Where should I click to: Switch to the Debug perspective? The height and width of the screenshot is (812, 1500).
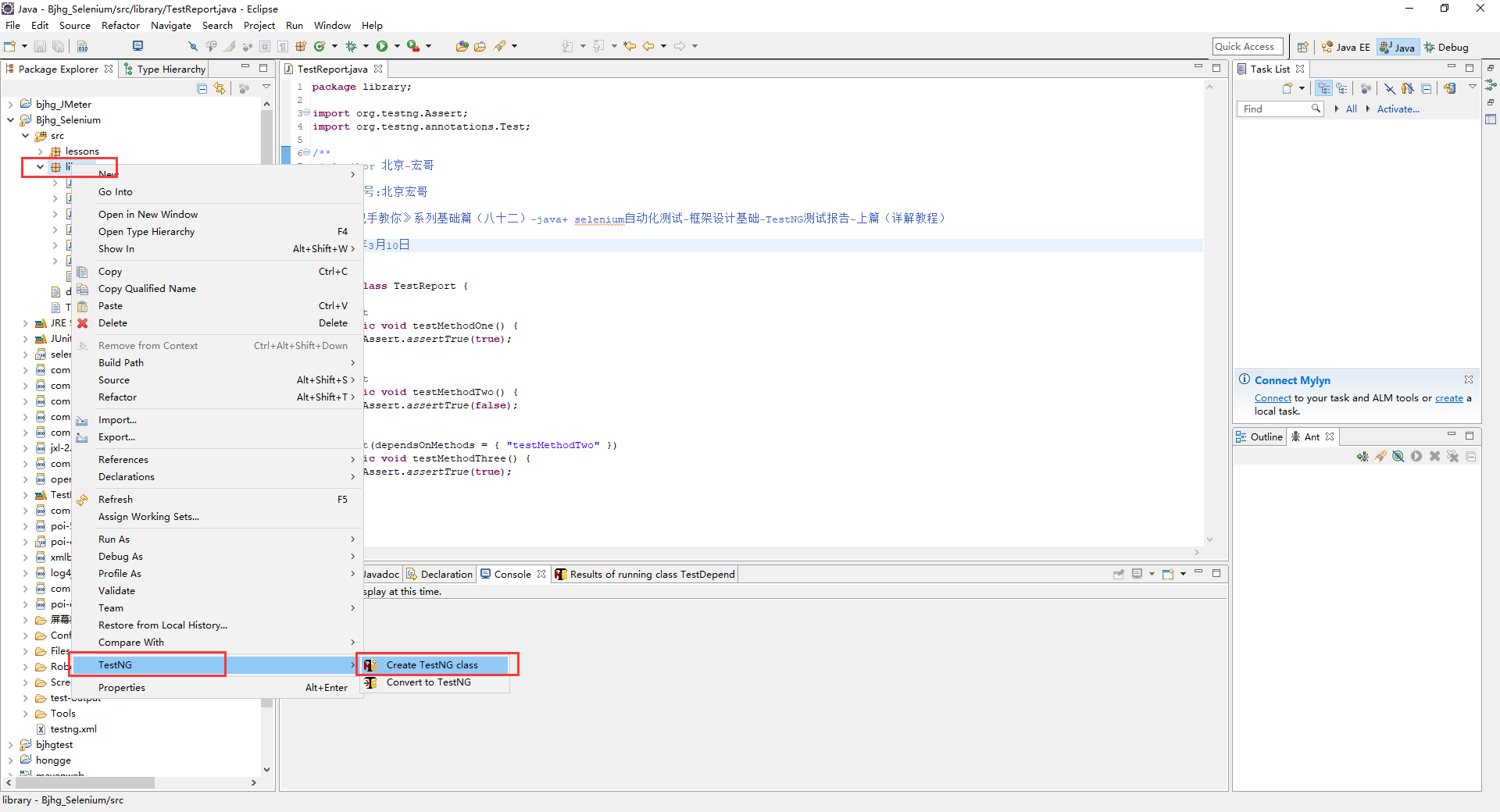[1446, 47]
